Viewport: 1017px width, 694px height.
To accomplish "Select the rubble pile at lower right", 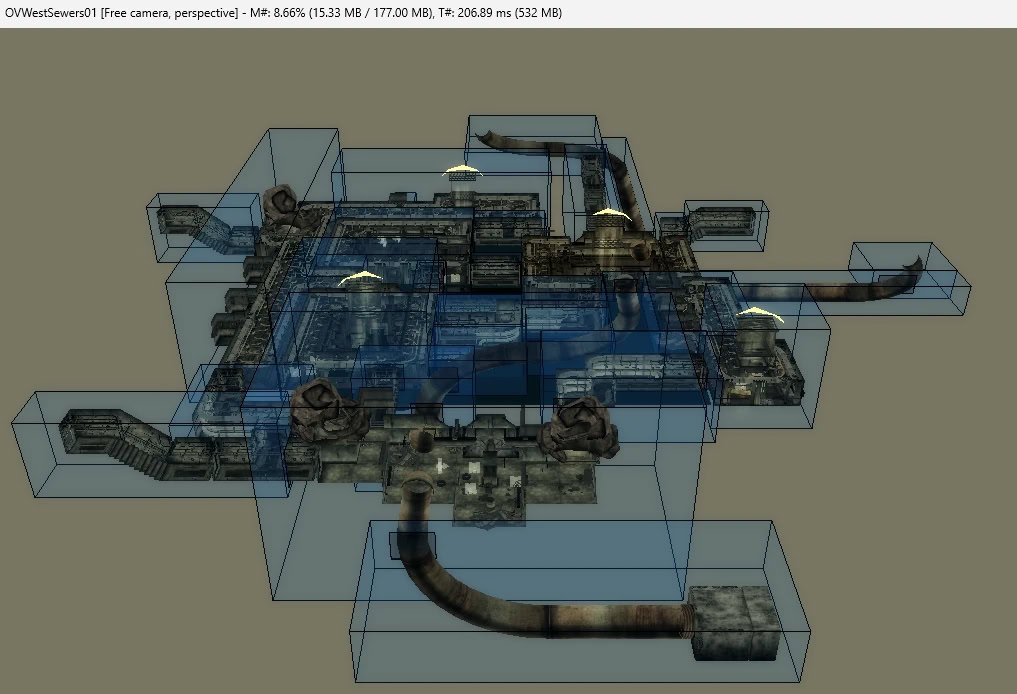I will click(x=583, y=422).
